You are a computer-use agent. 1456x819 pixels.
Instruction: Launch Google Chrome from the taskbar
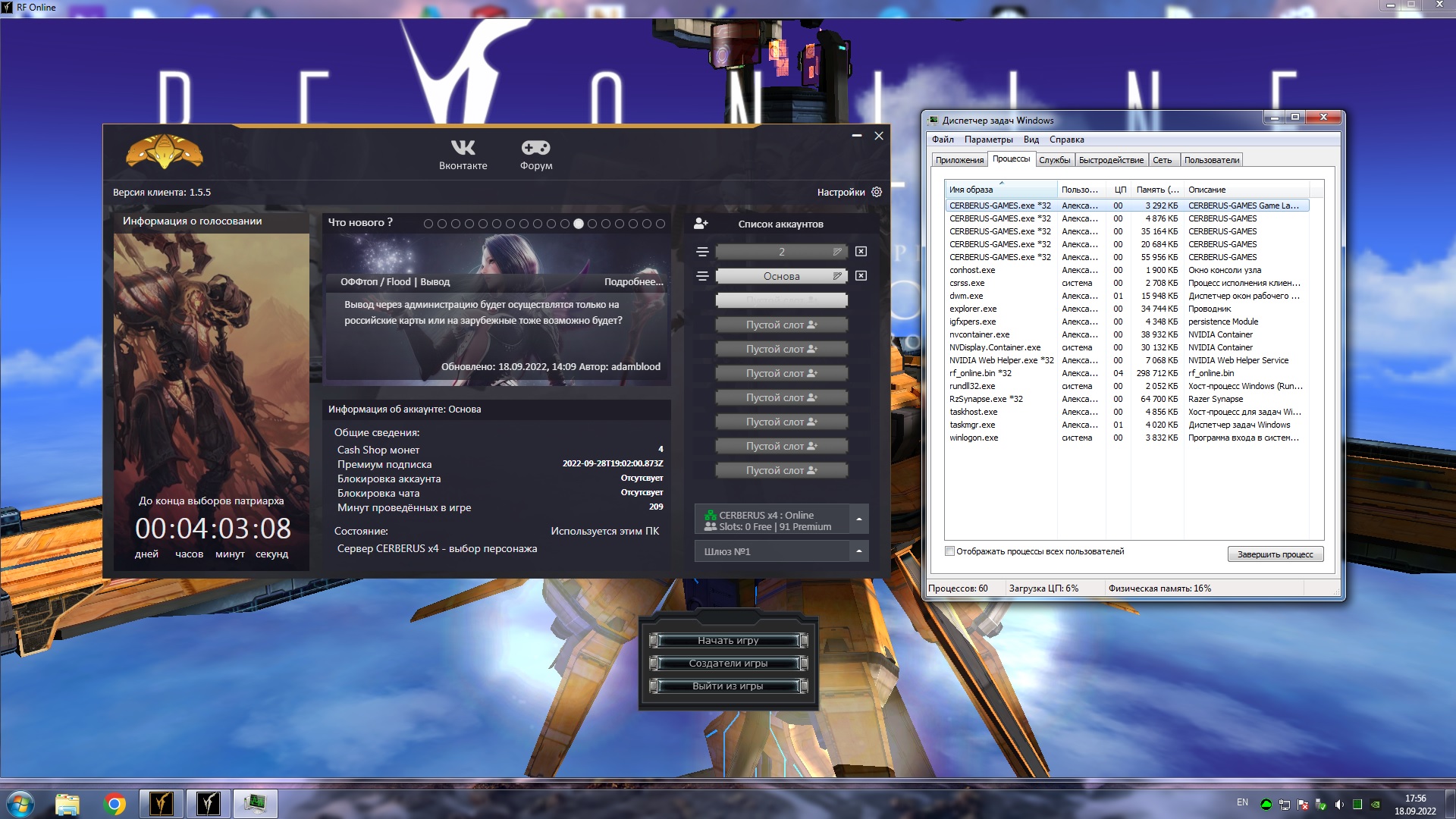(115, 804)
